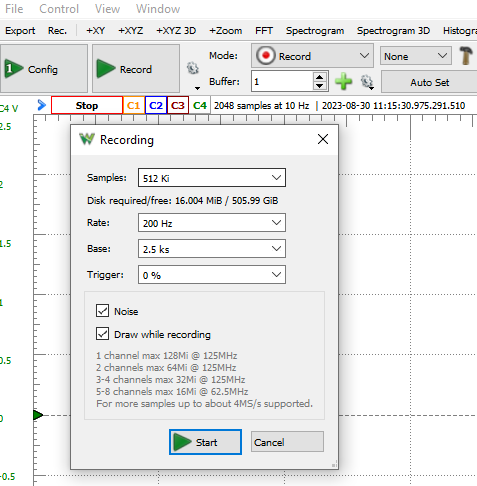Click the Stop status button
The image size is (477, 486).
(x=87, y=105)
